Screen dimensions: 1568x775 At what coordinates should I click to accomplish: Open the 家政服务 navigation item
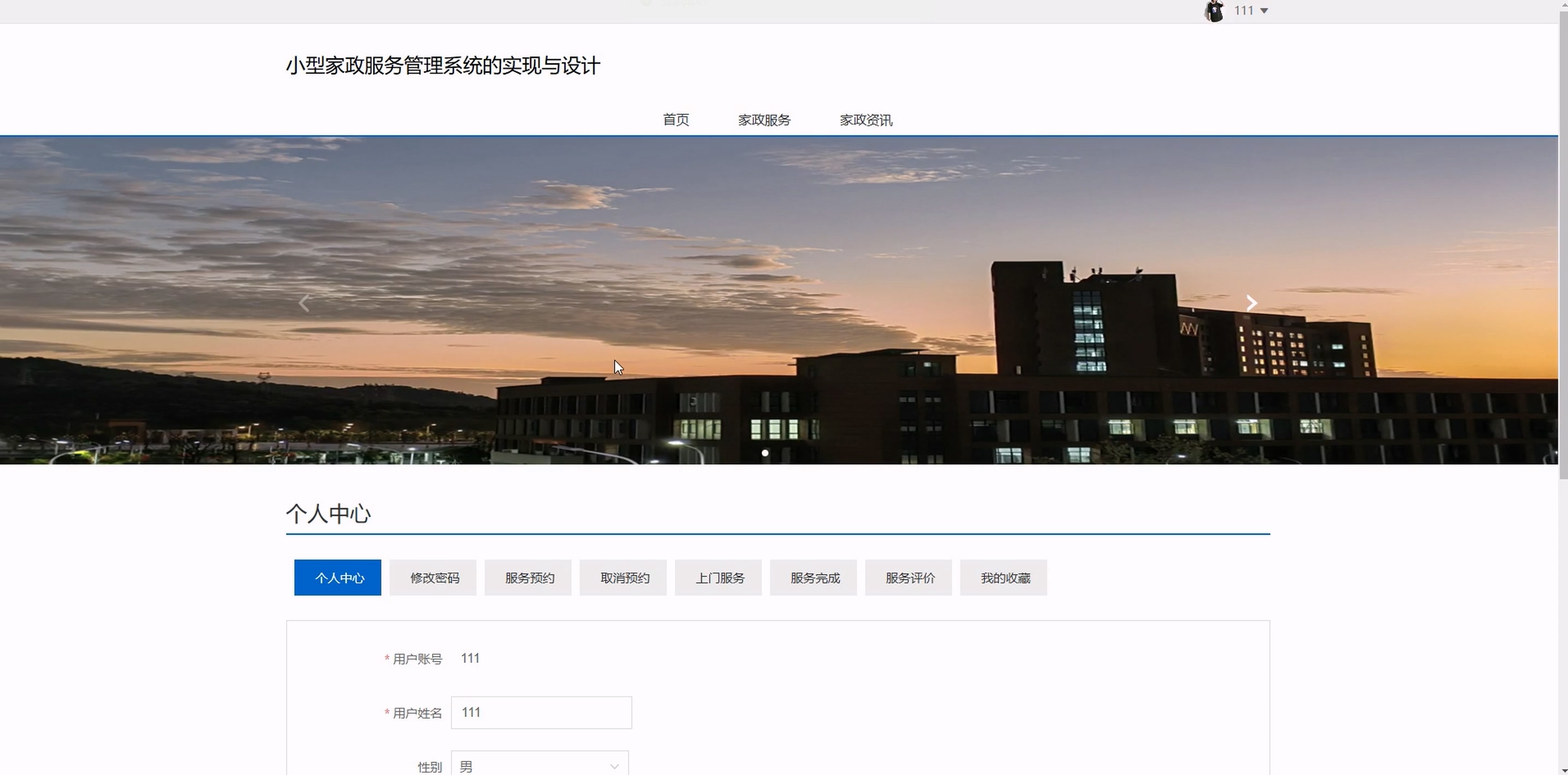coord(764,120)
